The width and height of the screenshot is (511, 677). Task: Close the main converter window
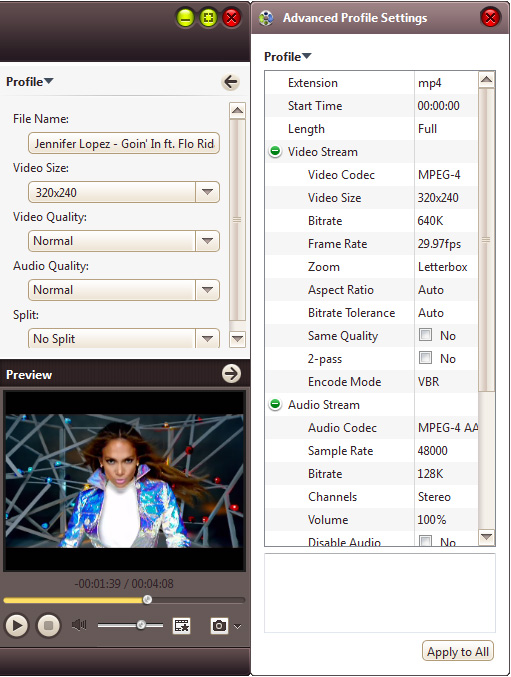(232, 18)
